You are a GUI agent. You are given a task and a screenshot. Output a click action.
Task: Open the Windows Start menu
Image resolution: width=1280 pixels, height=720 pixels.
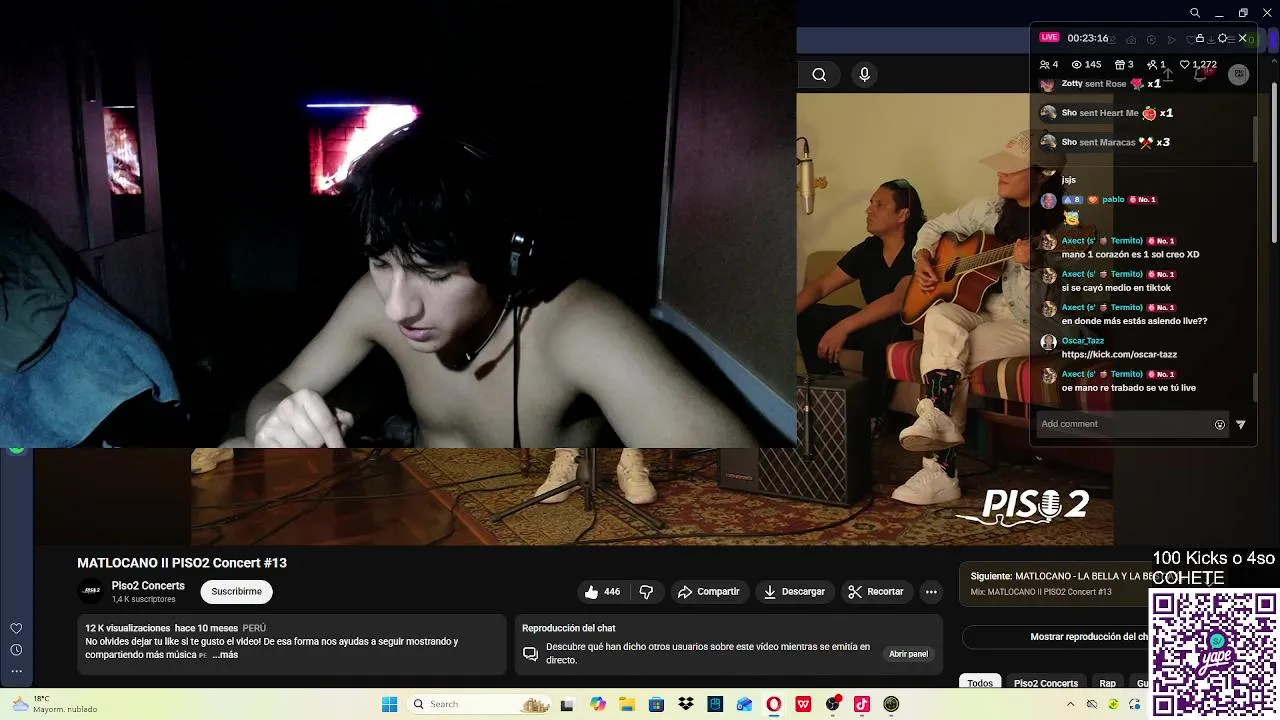point(389,704)
